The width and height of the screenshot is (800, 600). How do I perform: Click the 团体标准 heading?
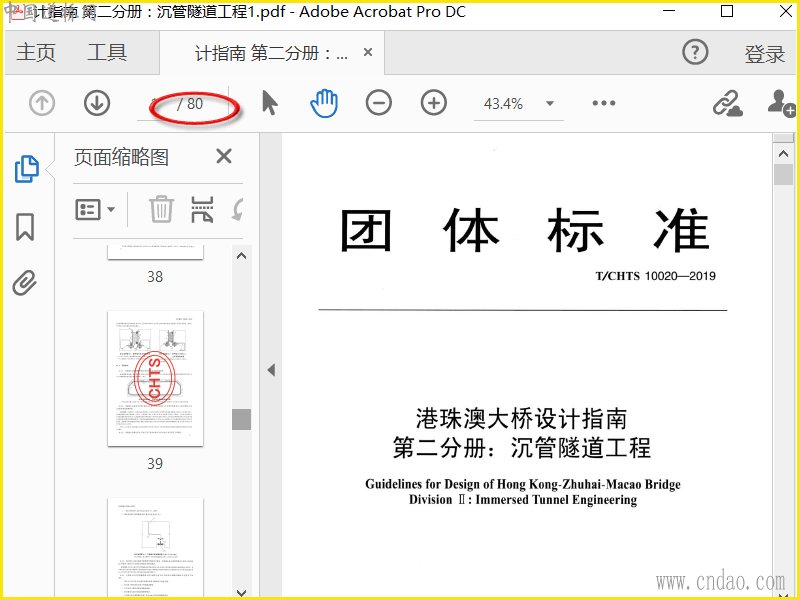coord(524,230)
